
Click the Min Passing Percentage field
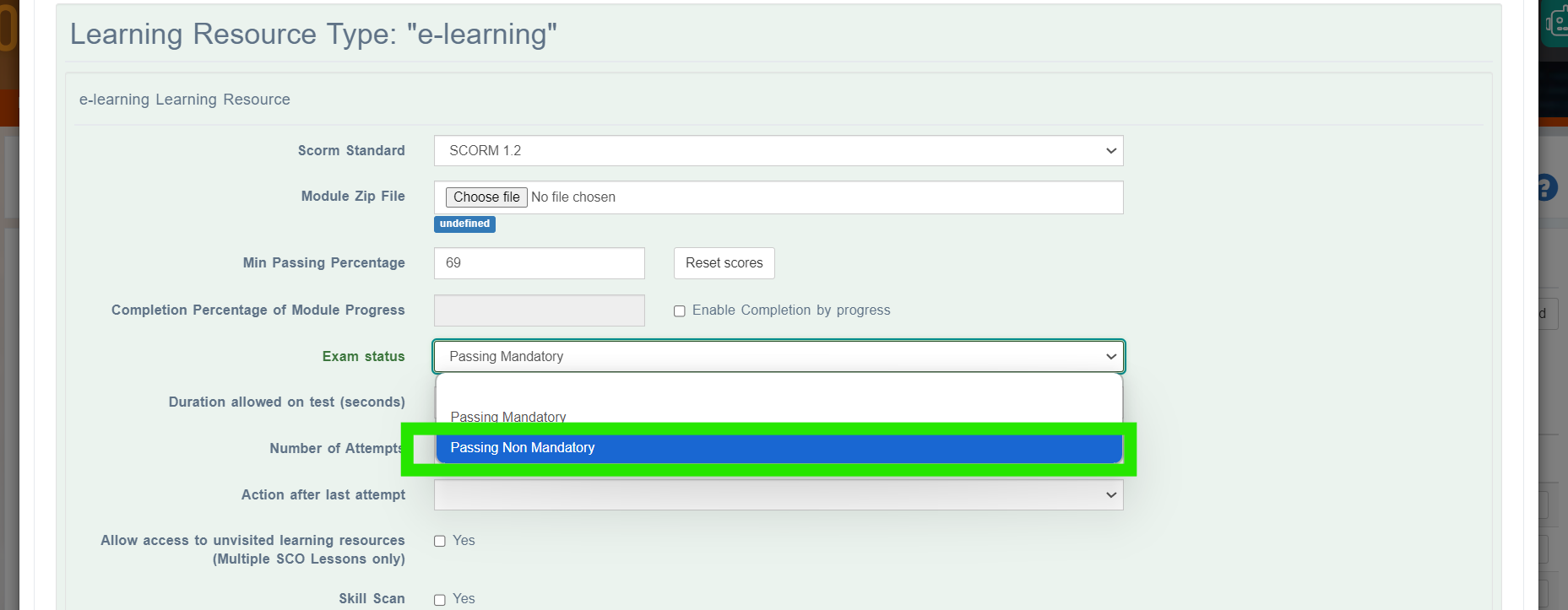coord(540,263)
